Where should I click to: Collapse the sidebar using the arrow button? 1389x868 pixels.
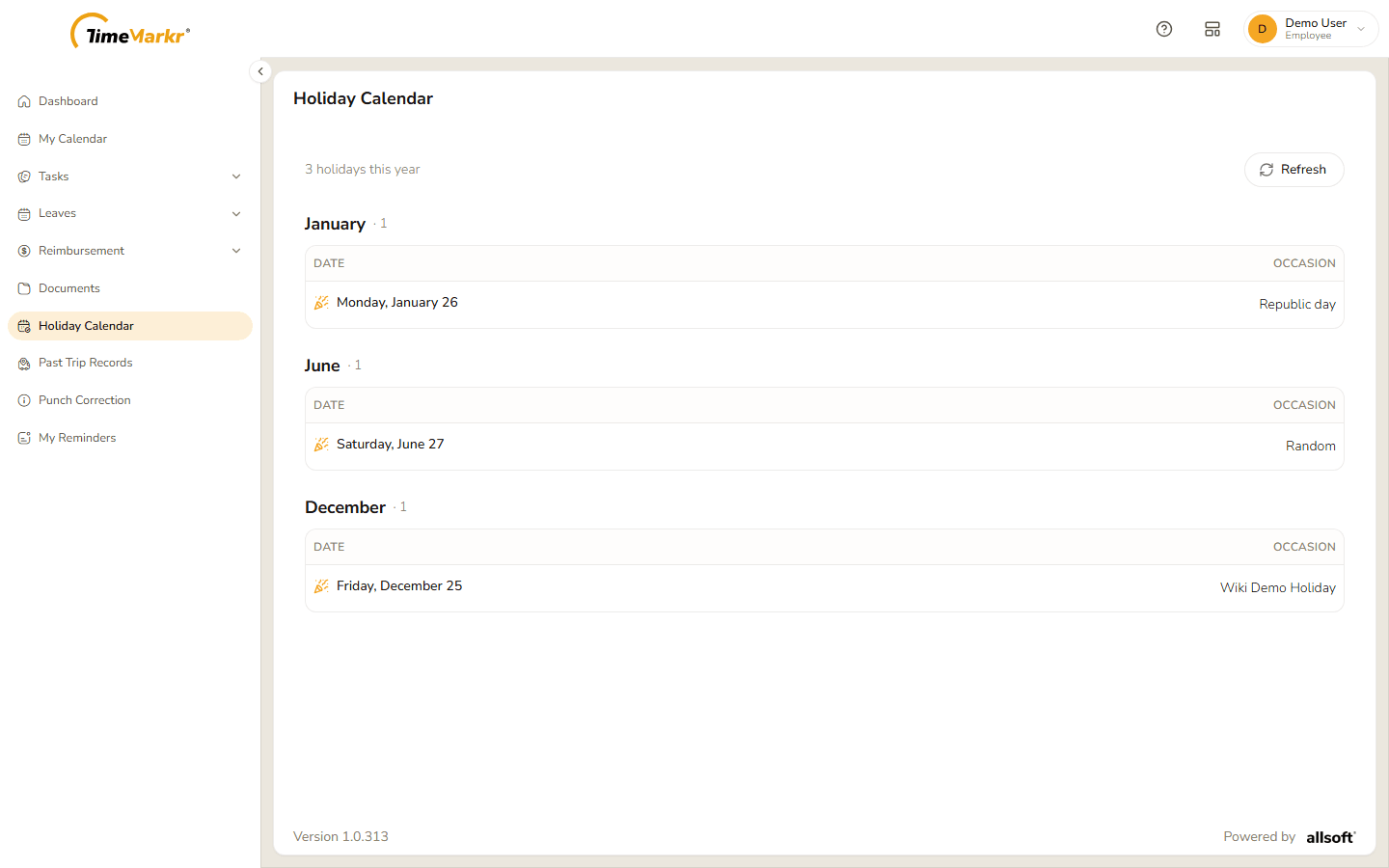[260, 71]
